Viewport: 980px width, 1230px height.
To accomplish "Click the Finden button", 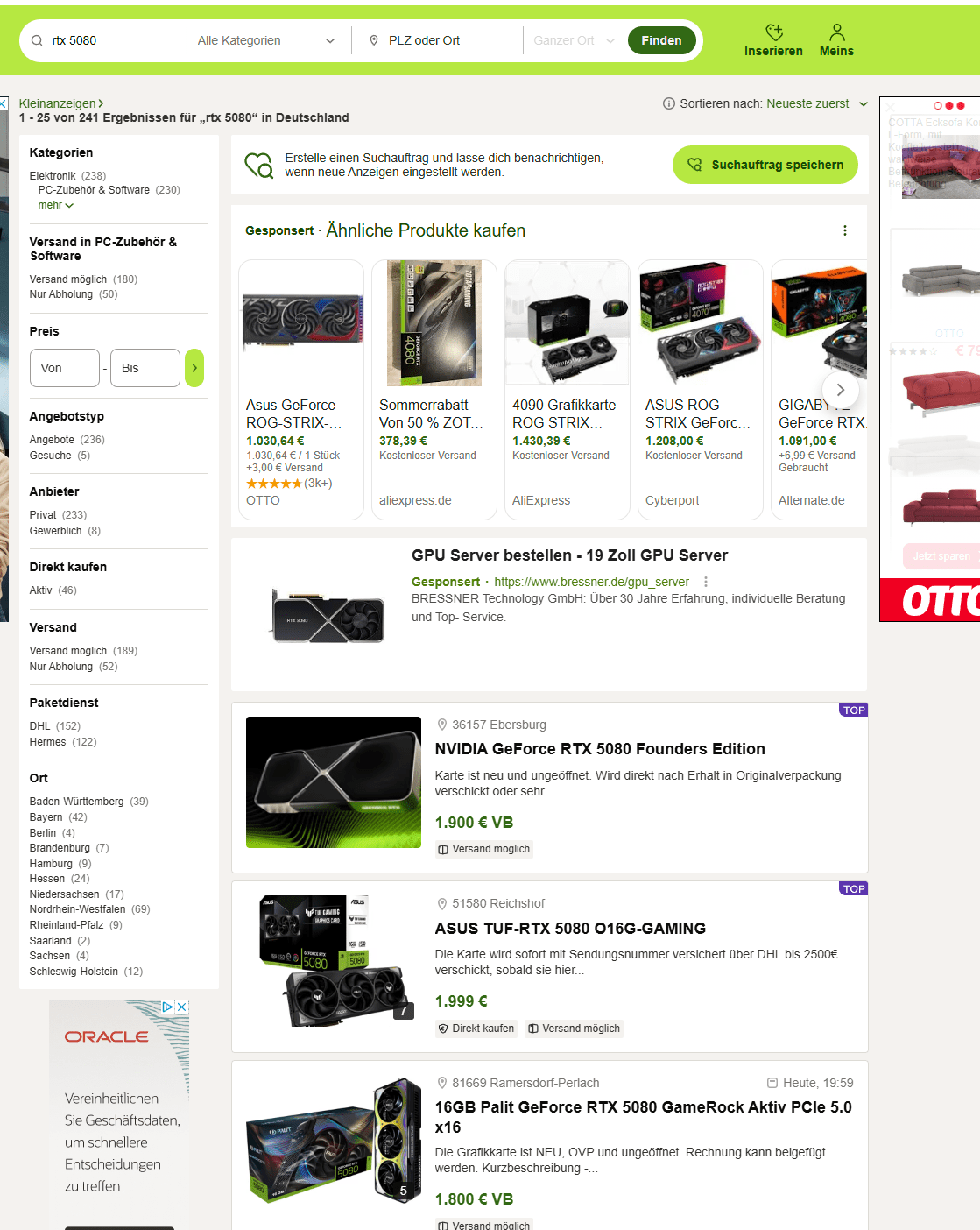I will (661, 40).
